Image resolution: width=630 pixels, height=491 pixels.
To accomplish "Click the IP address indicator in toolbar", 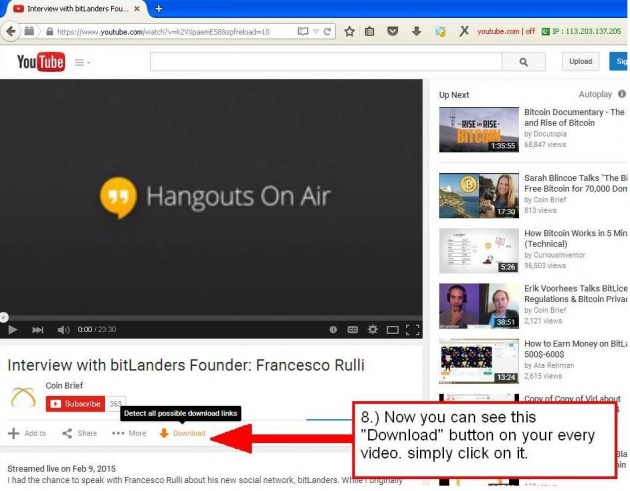I will click(581, 31).
